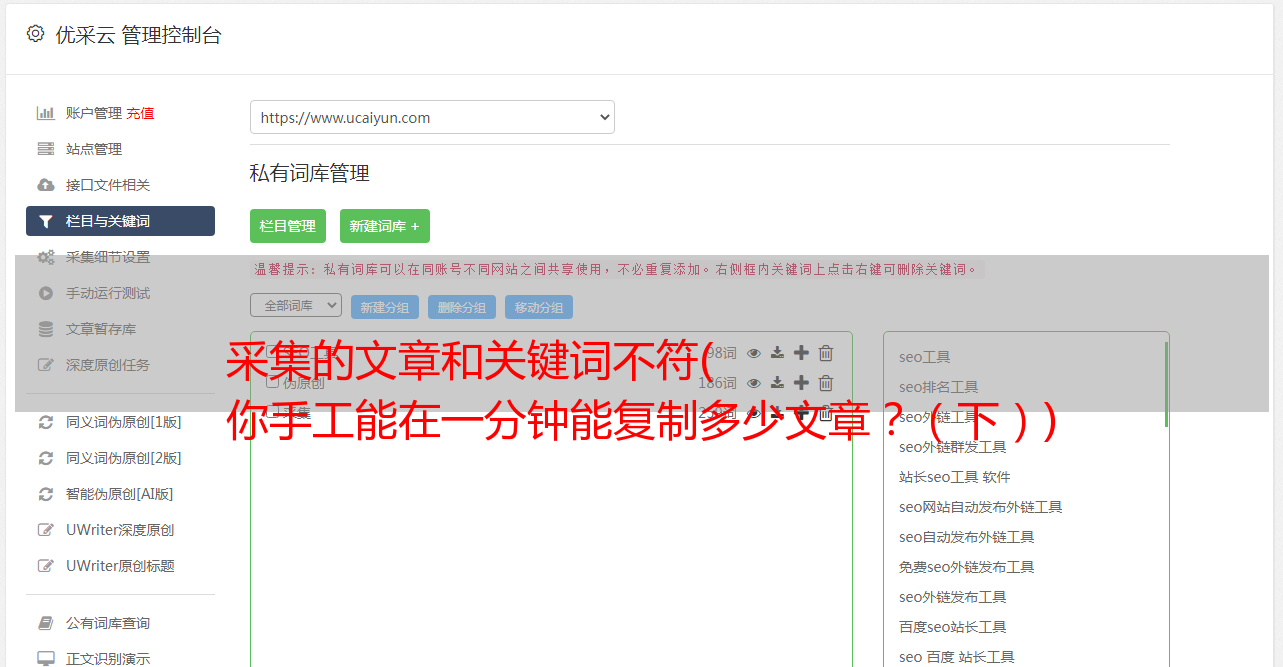
Task: Click the database icon for 文章暂存库
Action: tap(46, 329)
